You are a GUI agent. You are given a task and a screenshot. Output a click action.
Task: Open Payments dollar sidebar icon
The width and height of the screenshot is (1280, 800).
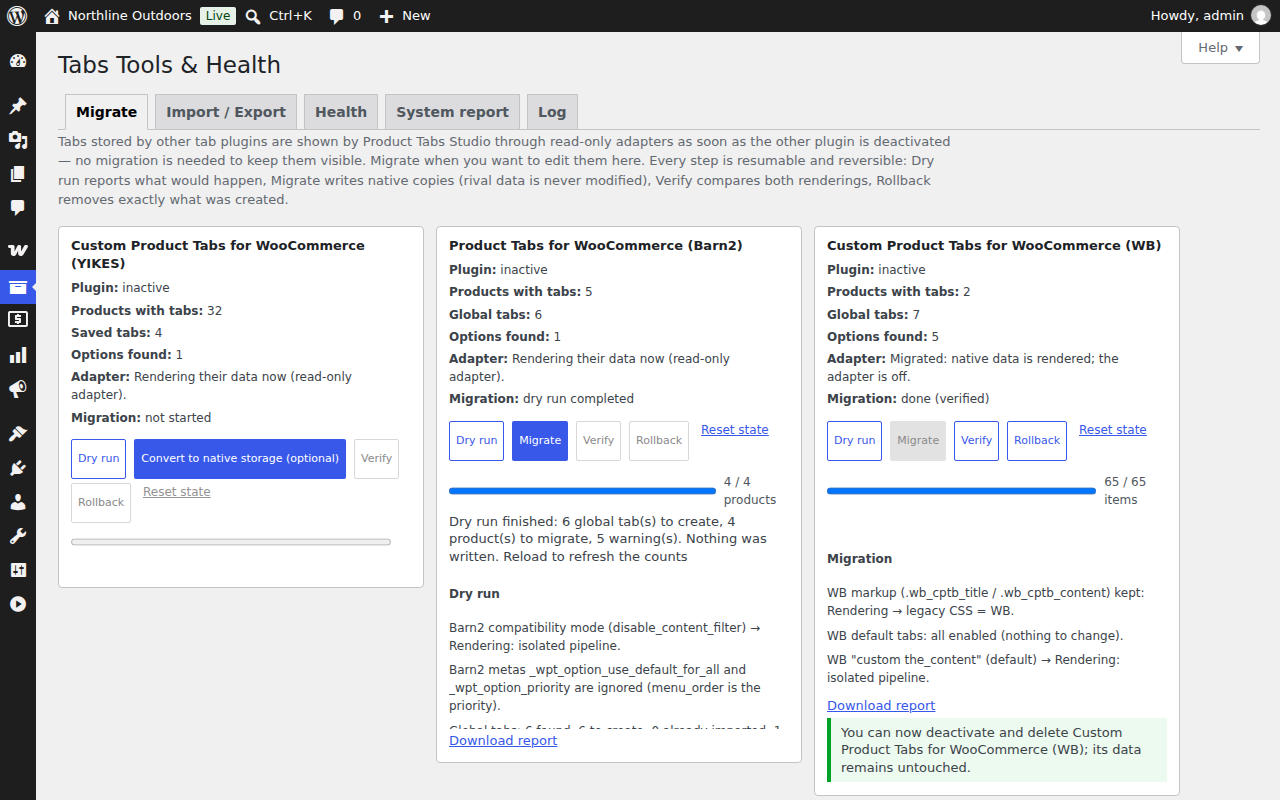click(x=18, y=320)
